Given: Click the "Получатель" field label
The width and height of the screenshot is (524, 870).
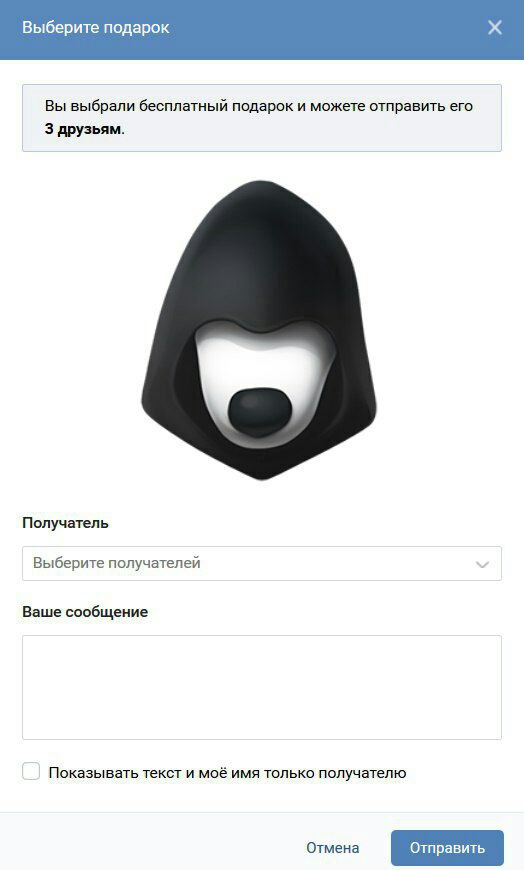Looking at the screenshot, I should pos(65,523).
